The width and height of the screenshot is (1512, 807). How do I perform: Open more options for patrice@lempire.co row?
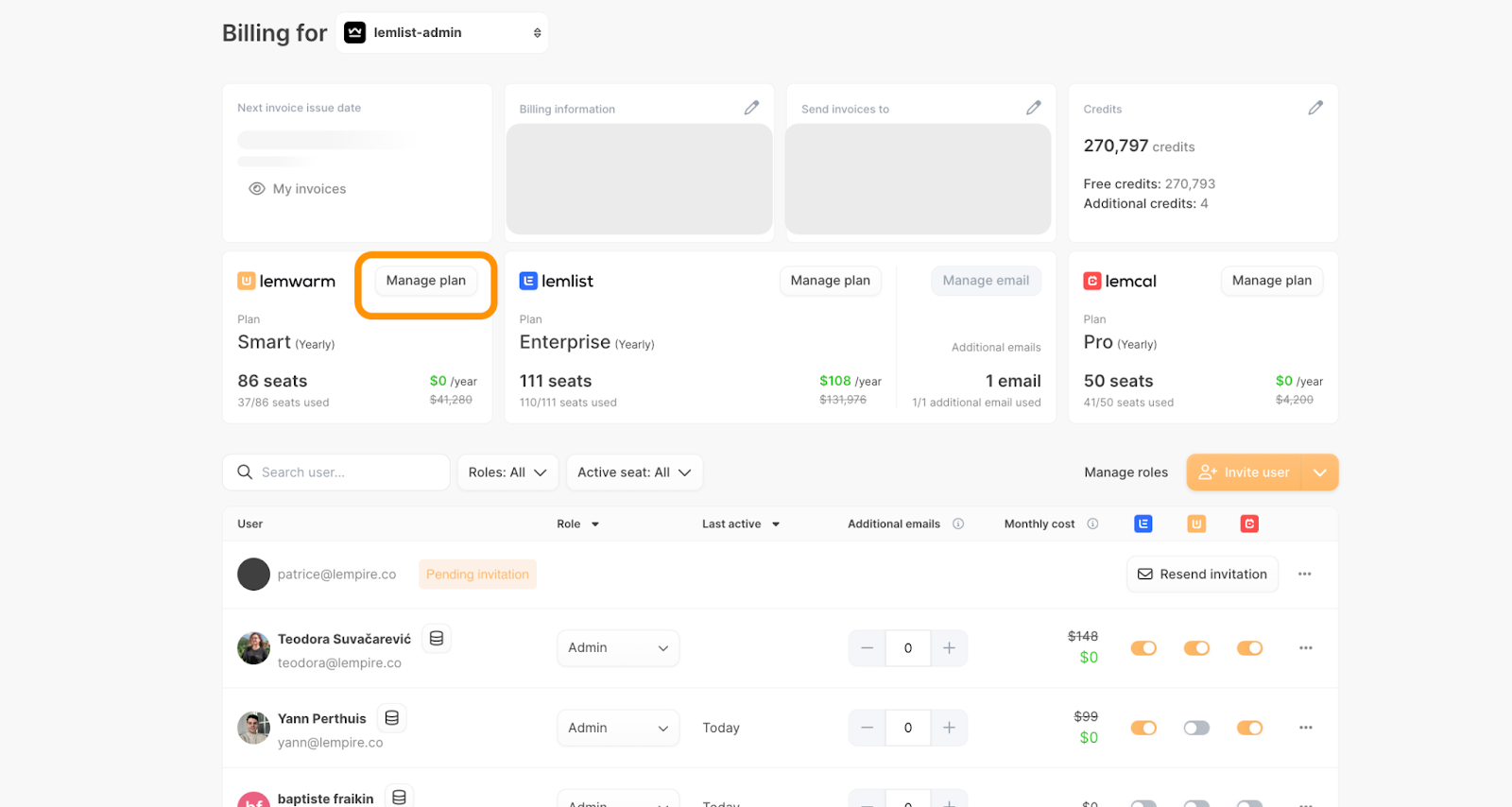(1304, 575)
